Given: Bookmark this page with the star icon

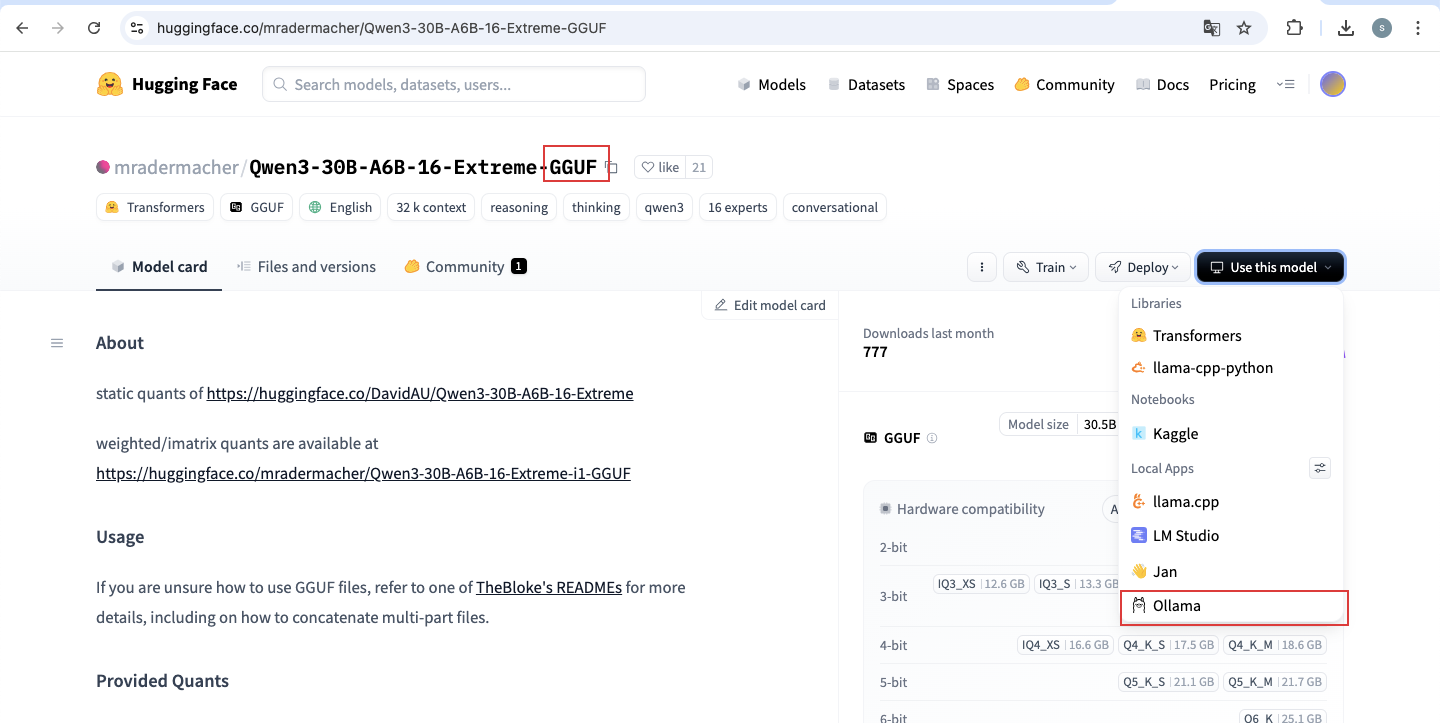Looking at the screenshot, I should [x=1244, y=28].
